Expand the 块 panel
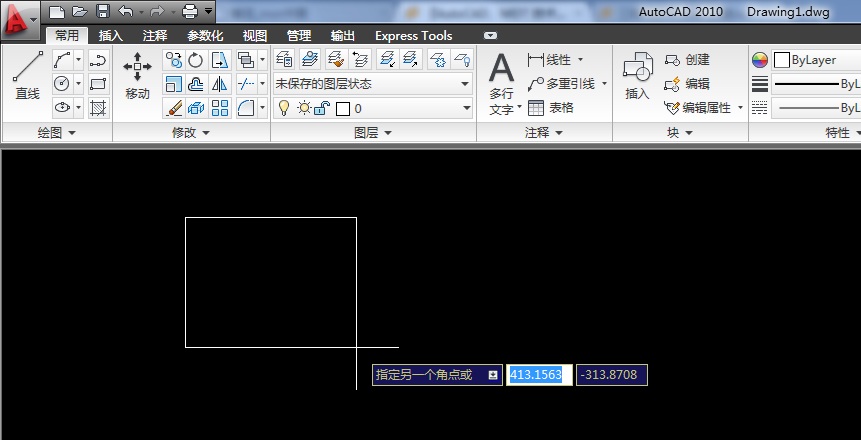The height and width of the screenshot is (440, 861). click(x=680, y=132)
